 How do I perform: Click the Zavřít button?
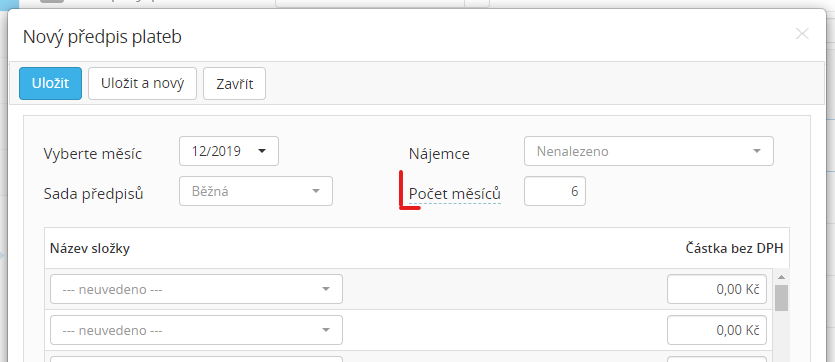tap(234, 84)
